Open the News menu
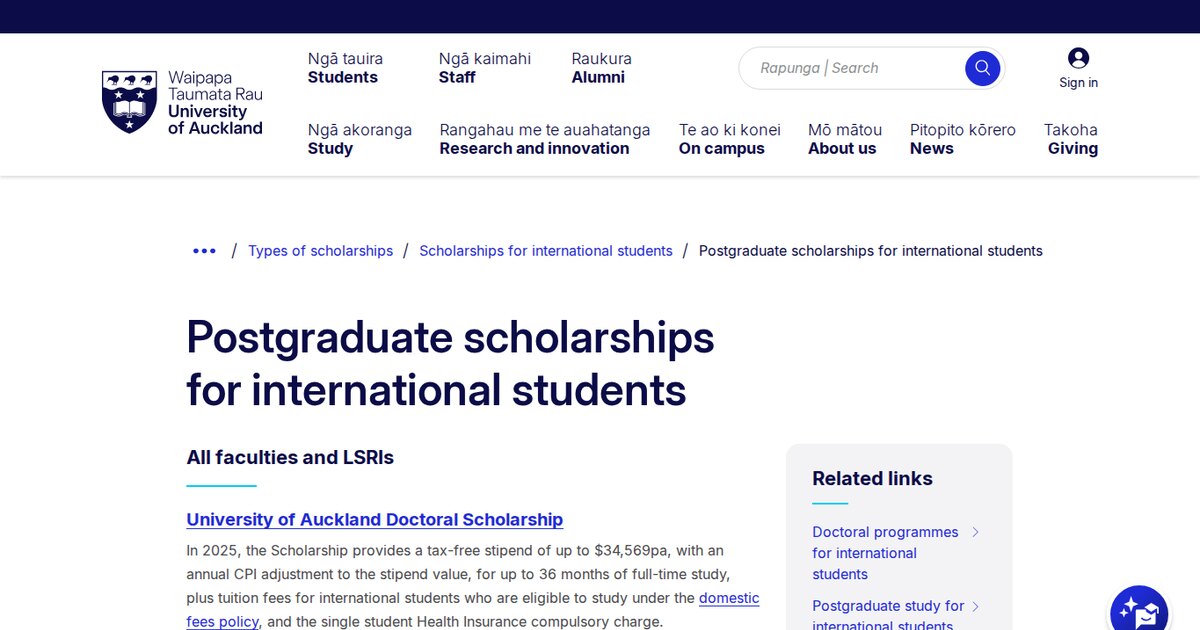Viewport: 1200px width, 630px height. click(963, 139)
